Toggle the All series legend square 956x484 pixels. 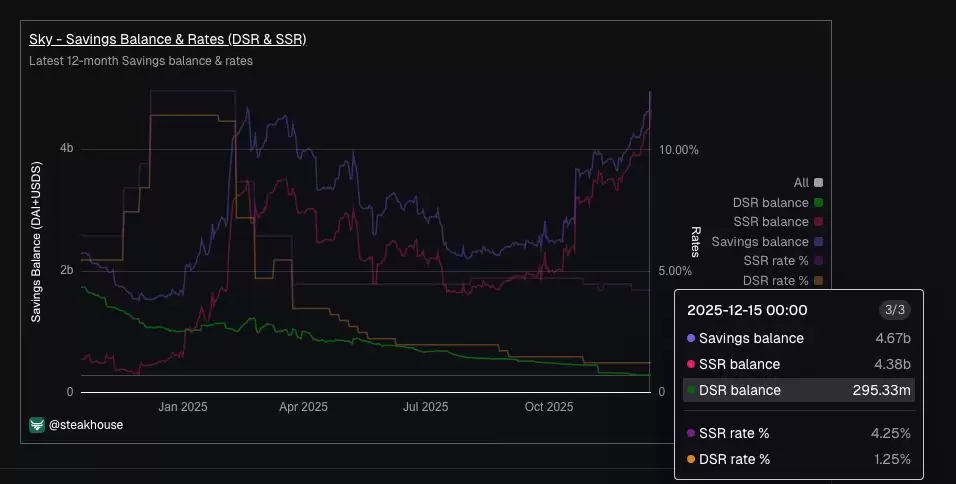819,183
